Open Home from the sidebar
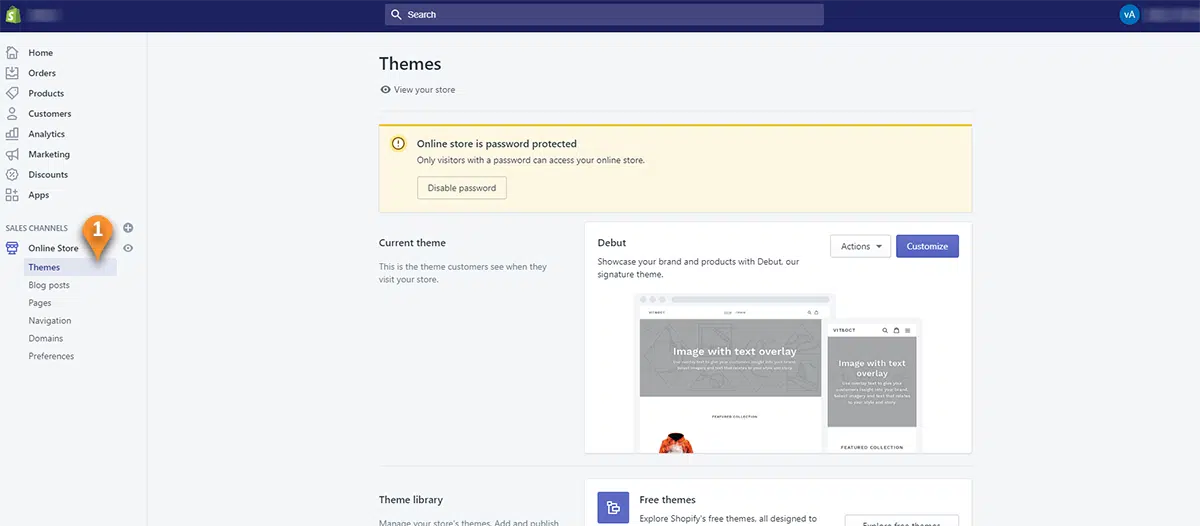The image size is (1200, 526). 40,53
